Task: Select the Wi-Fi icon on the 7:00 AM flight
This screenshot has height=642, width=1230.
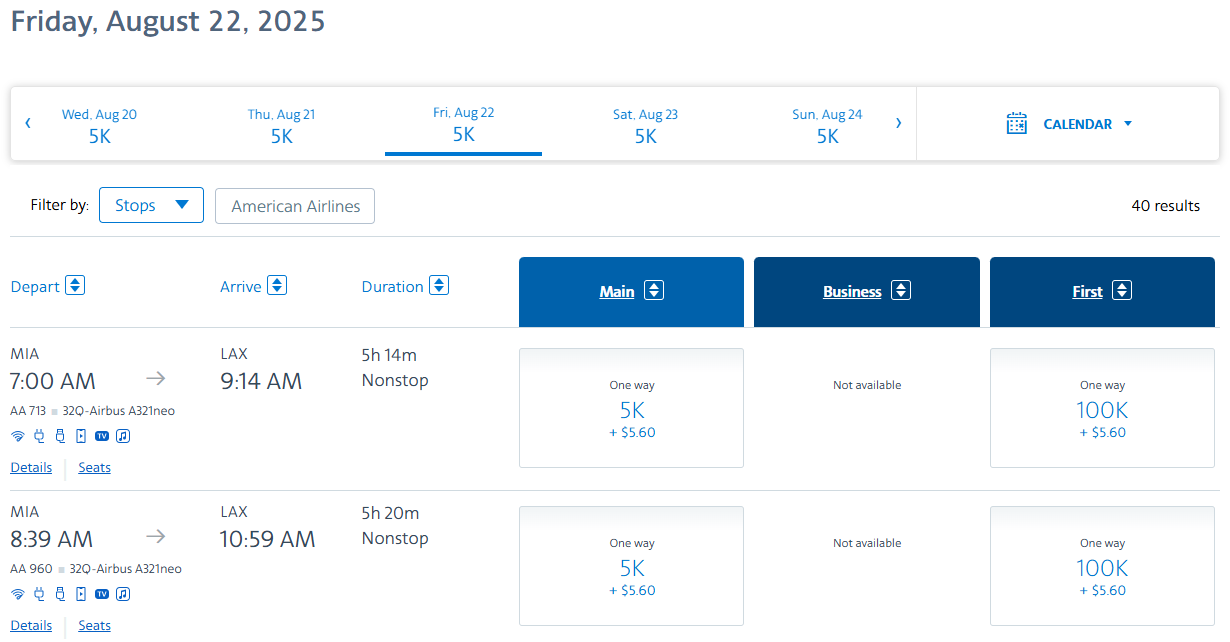Action: point(18,435)
